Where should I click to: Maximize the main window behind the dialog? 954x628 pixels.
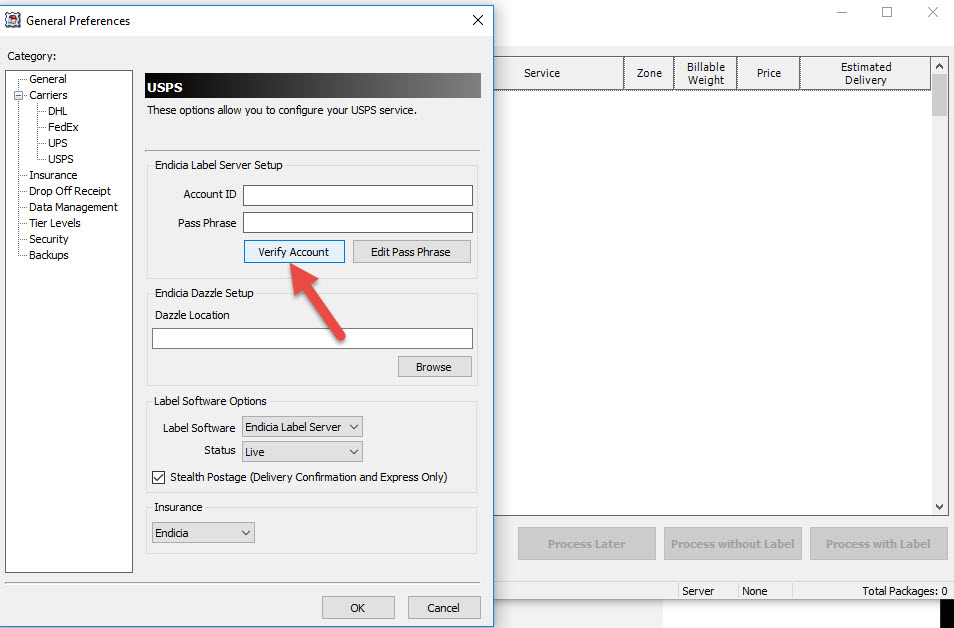point(887,12)
